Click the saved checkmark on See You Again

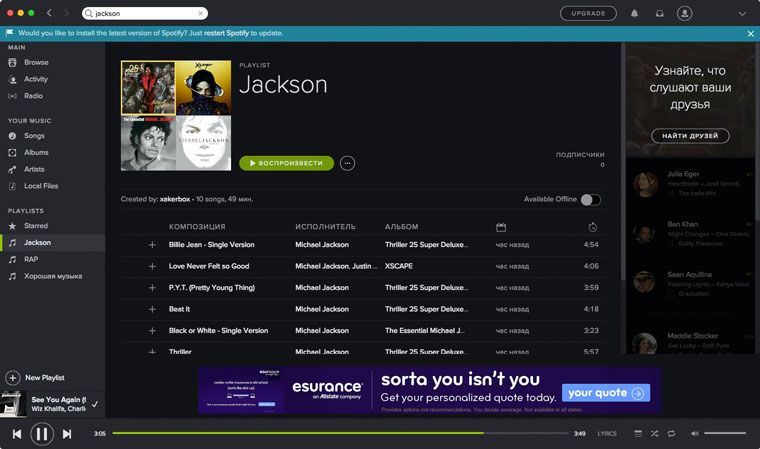(95, 404)
